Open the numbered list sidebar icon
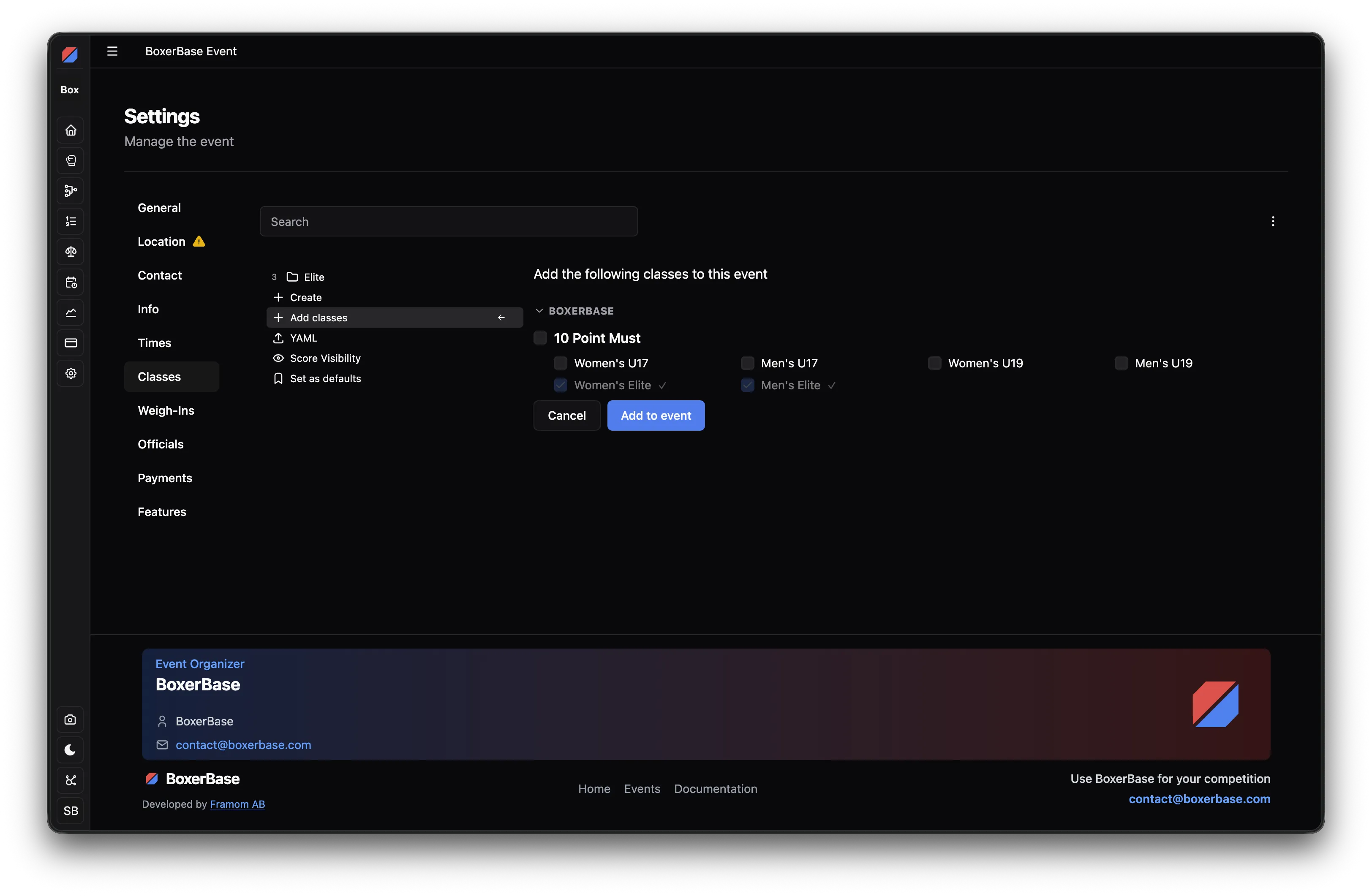The height and width of the screenshot is (896, 1372). [x=71, y=221]
